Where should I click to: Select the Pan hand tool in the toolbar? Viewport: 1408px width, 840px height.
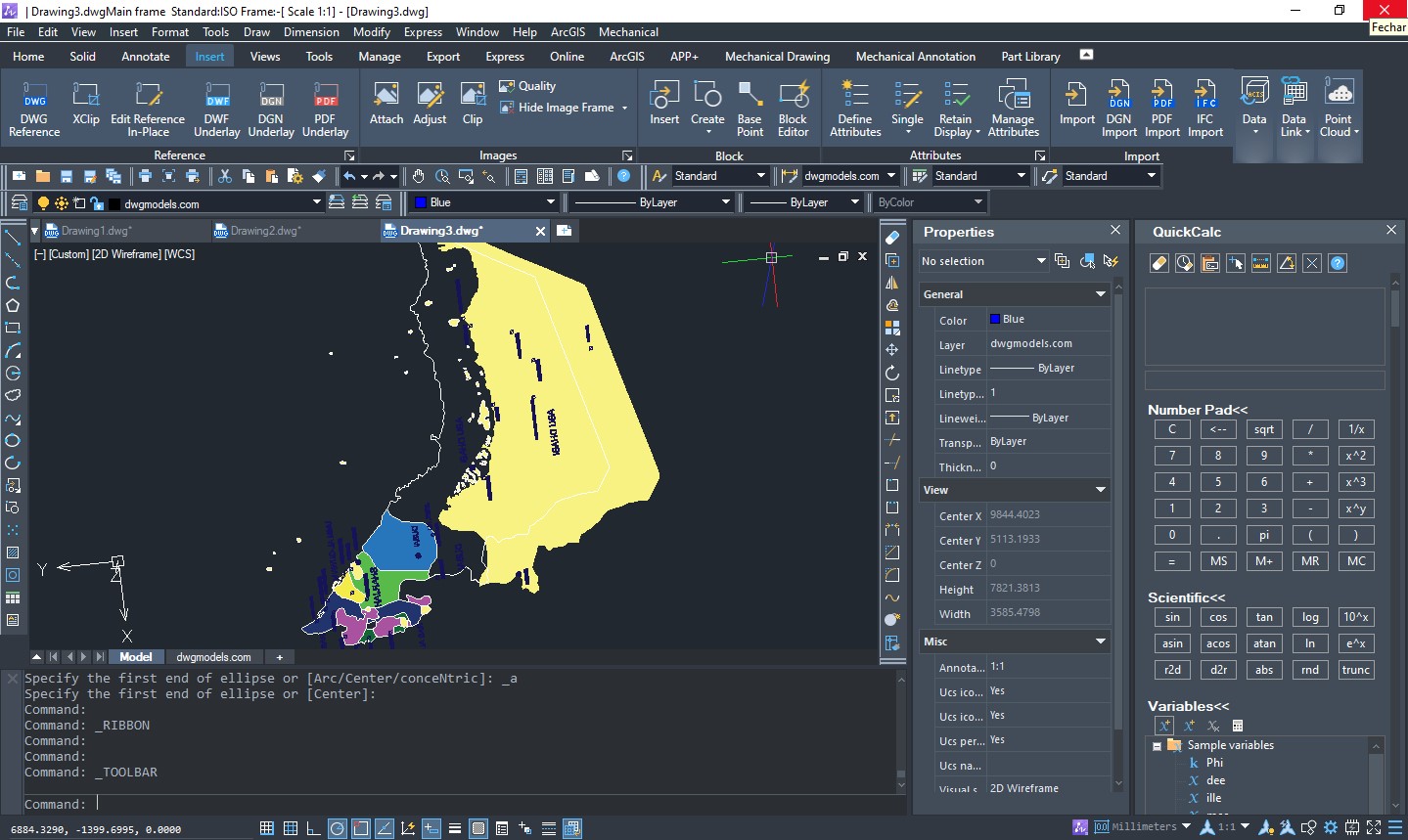point(418,176)
